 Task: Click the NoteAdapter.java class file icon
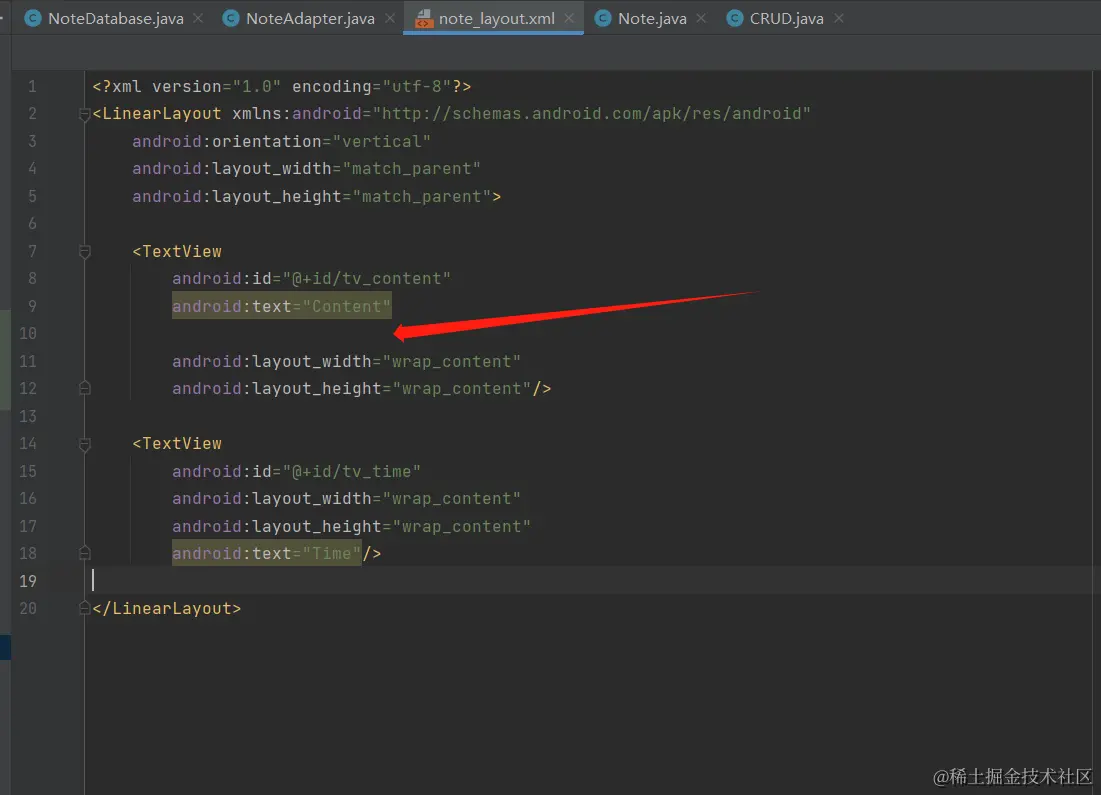pos(230,18)
